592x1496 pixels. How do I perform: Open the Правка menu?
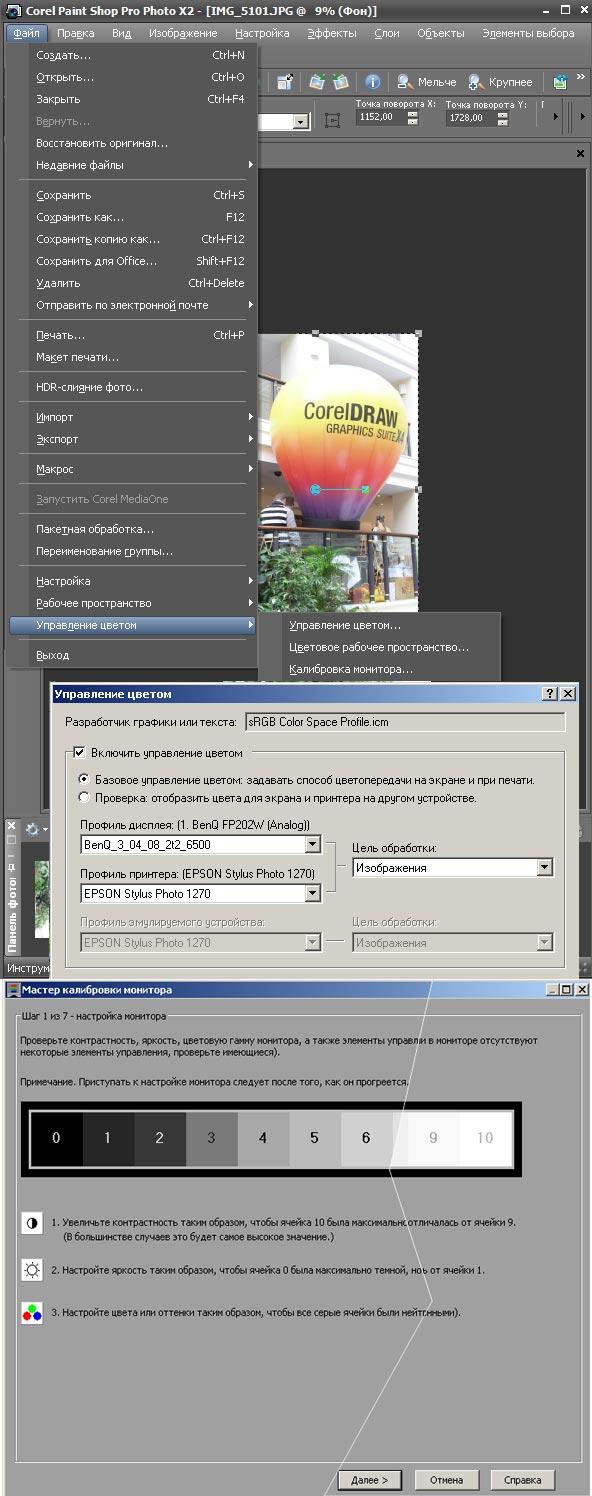coord(76,33)
